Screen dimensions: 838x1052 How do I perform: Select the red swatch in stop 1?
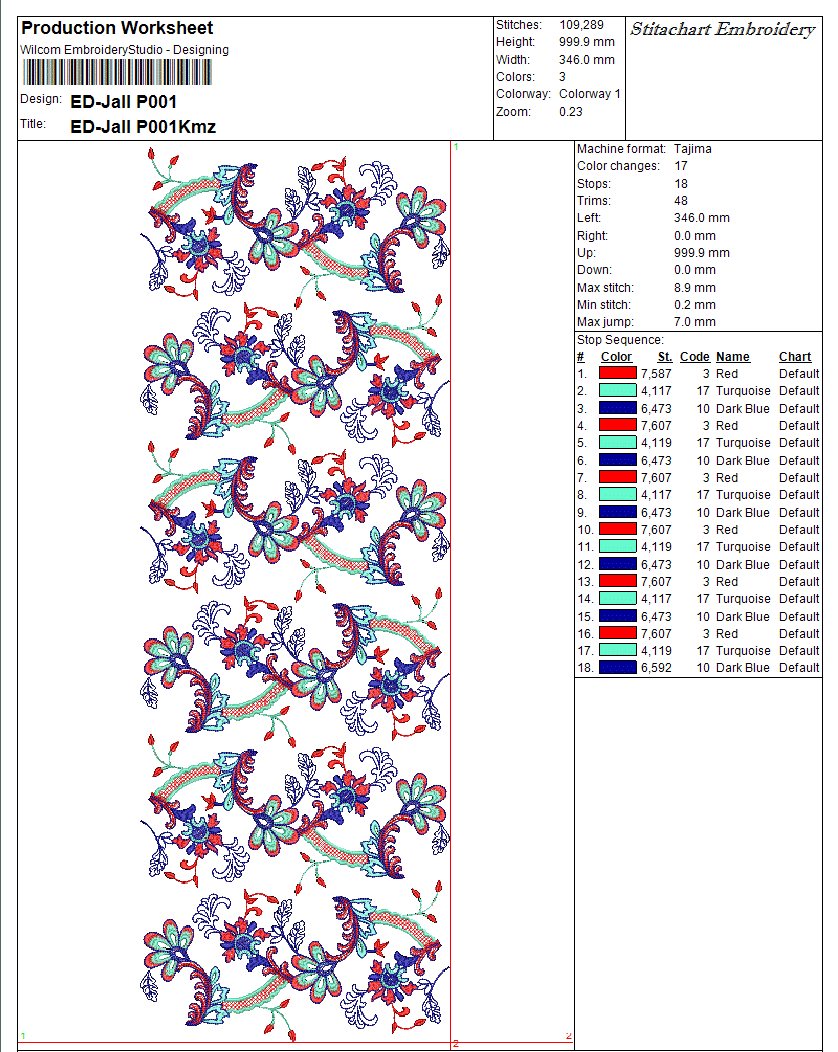pyautogui.click(x=617, y=374)
